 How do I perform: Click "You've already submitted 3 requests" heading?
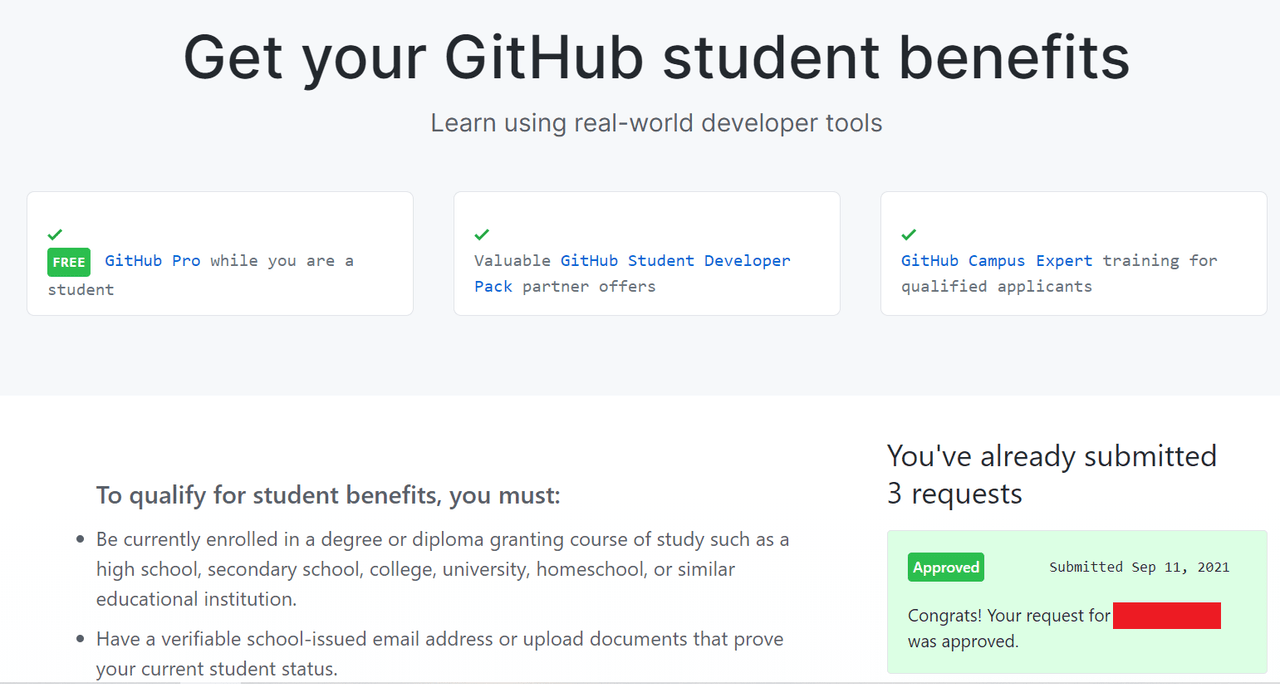pos(1052,475)
